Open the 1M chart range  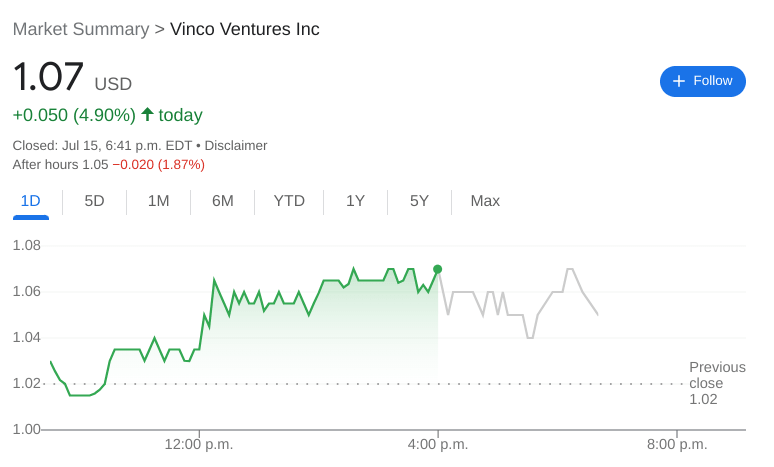158,201
